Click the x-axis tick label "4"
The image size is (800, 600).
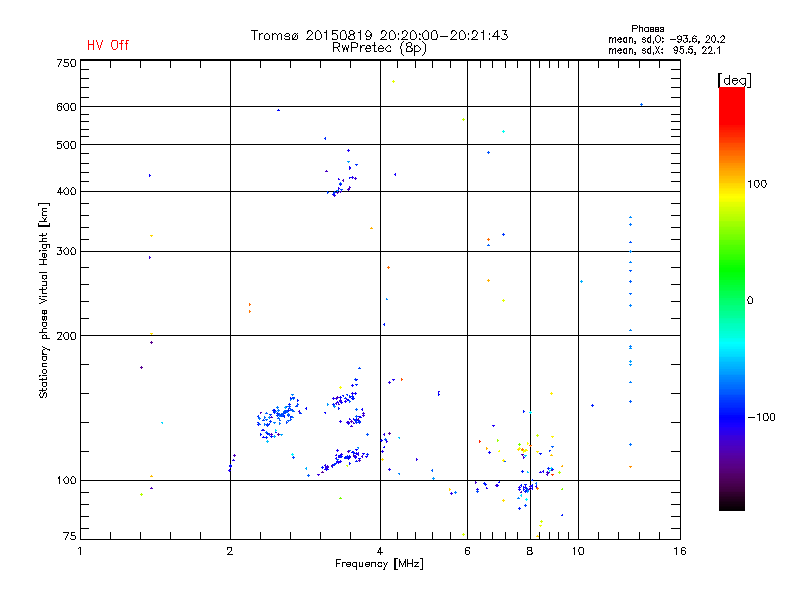[380, 551]
